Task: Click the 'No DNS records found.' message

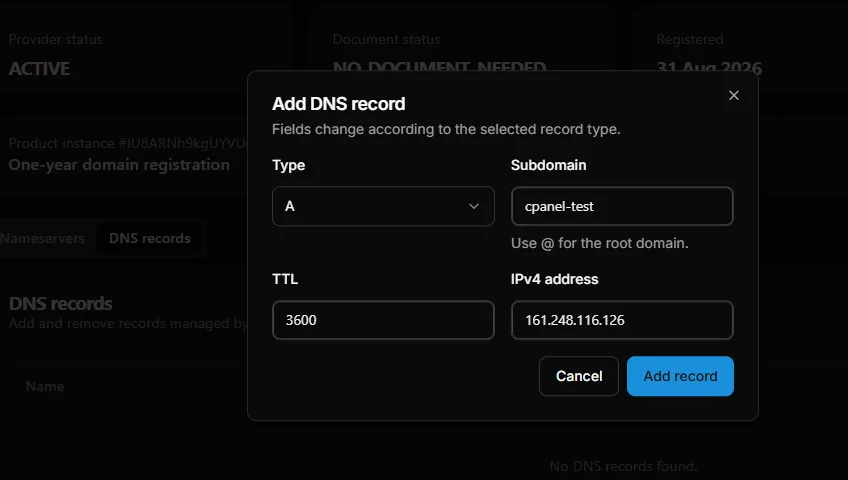Action: 623,466
